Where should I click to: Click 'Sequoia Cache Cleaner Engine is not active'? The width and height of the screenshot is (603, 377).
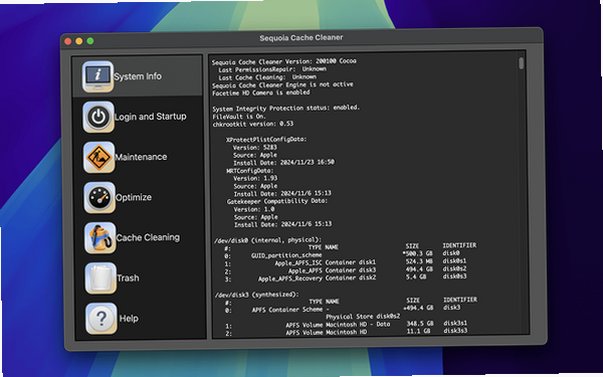pos(283,85)
